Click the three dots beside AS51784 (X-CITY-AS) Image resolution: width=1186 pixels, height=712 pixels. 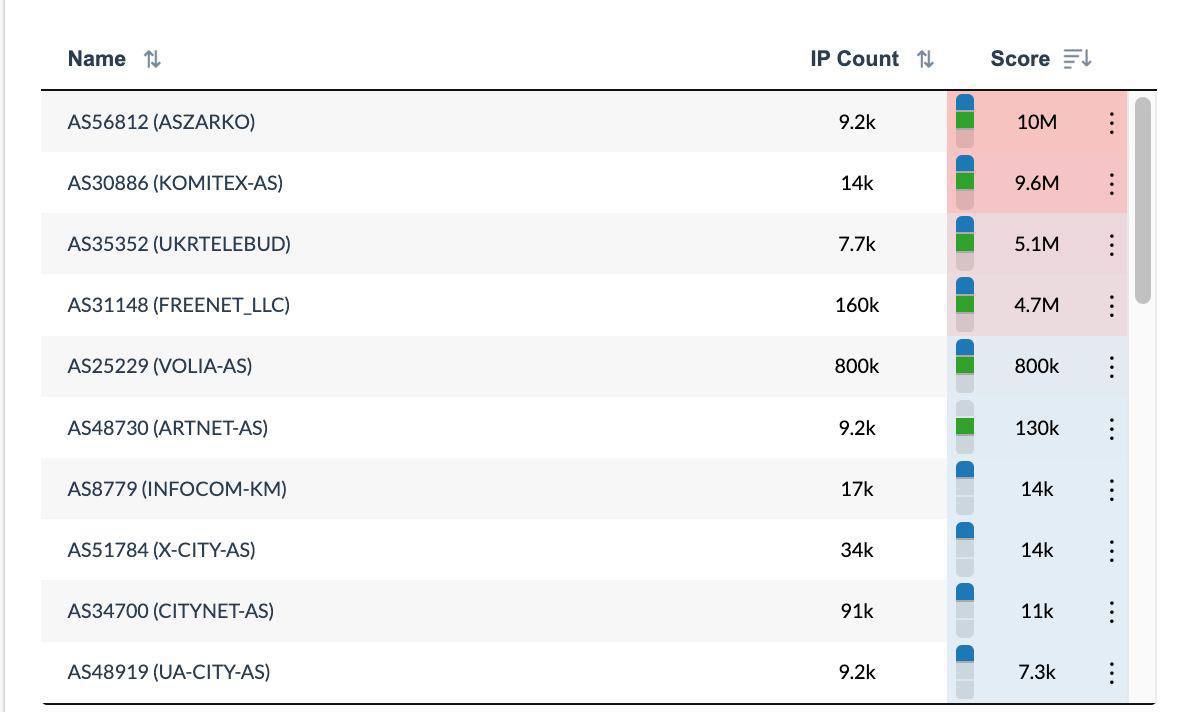click(x=1111, y=550)
